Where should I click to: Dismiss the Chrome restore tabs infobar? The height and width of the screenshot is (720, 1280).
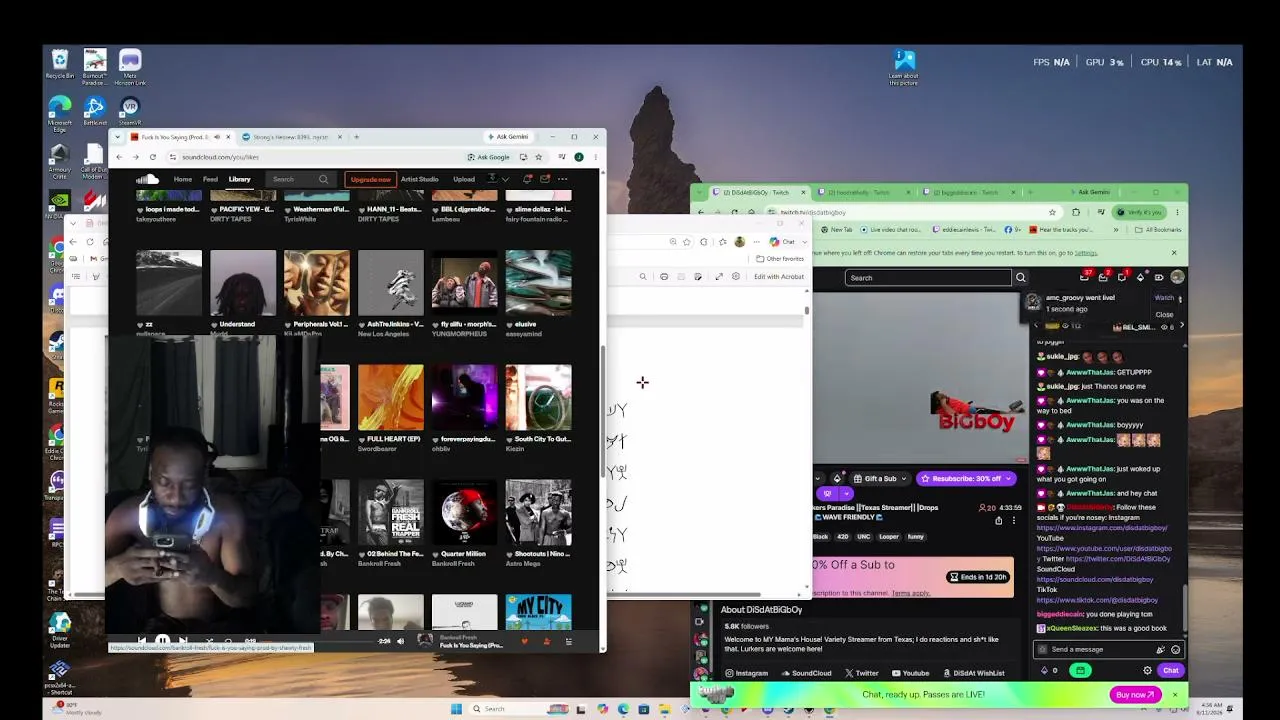tap(1174, 253)
